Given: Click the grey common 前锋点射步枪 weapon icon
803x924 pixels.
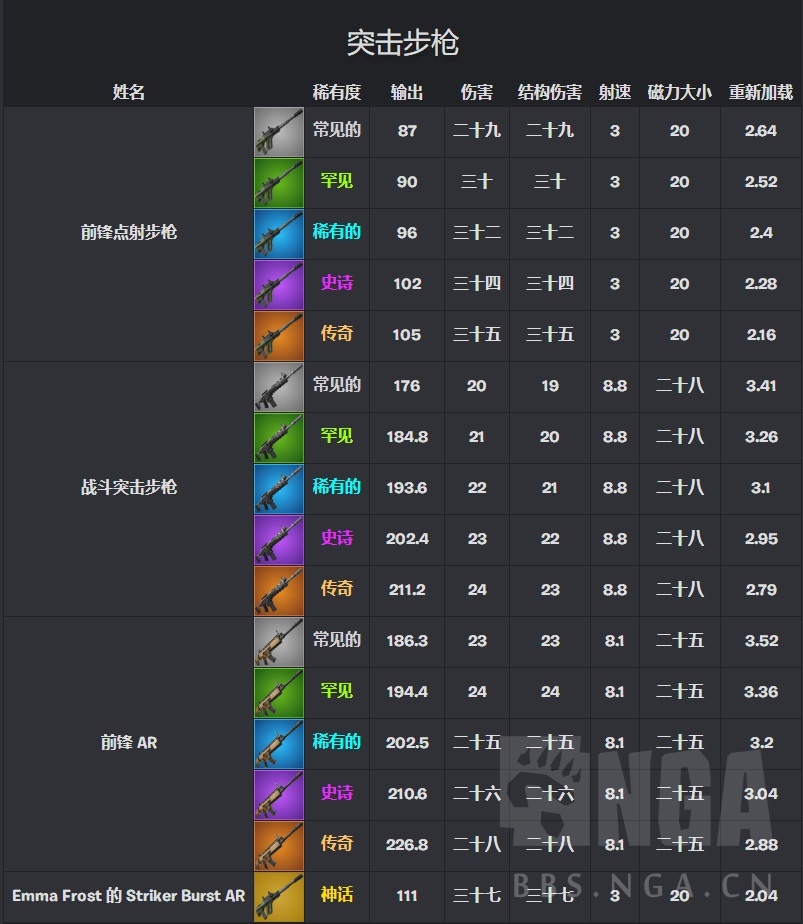Looking at the screenshot, I should pos(279,132).
